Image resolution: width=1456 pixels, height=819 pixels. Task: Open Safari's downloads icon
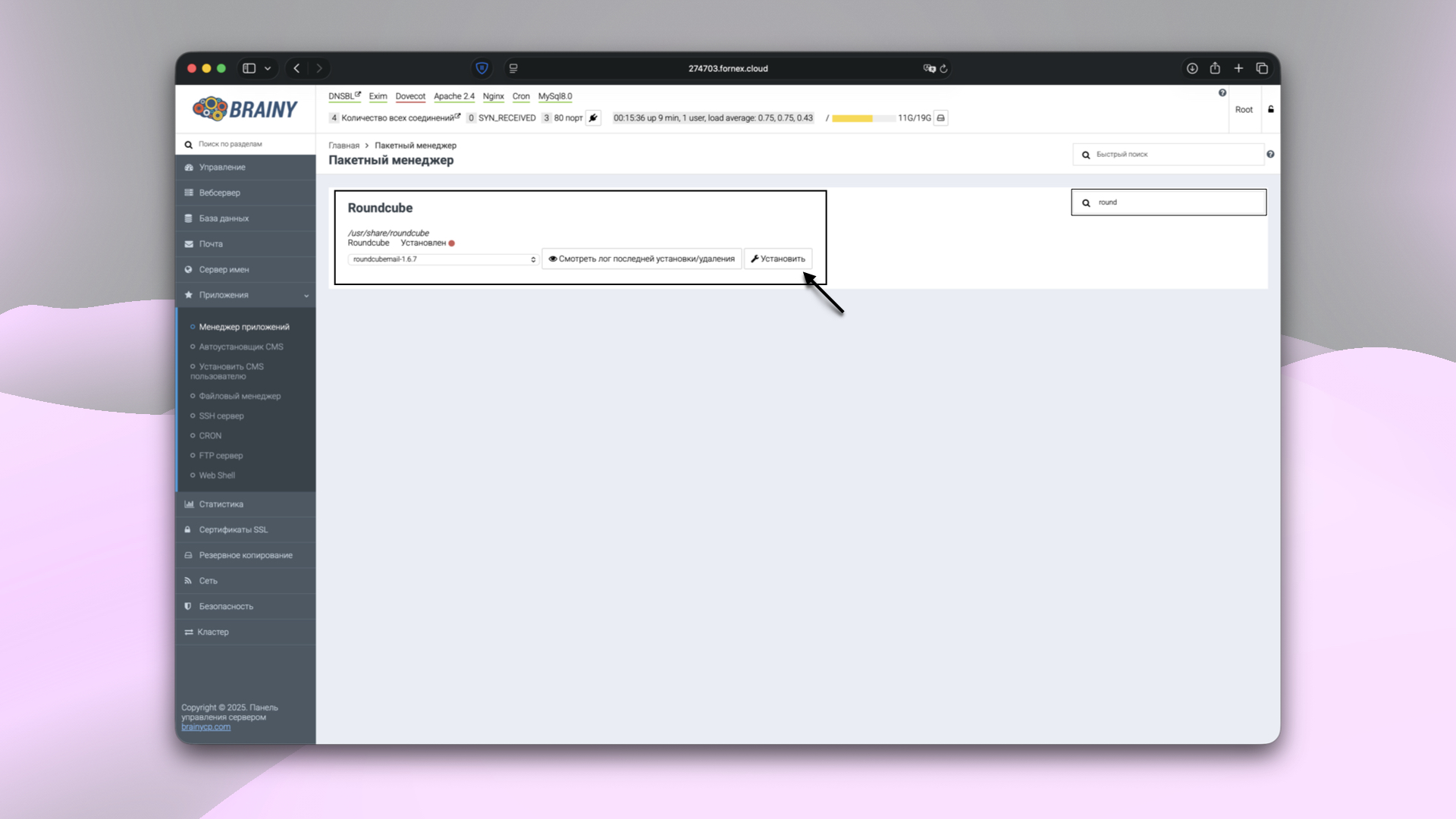1192,68
